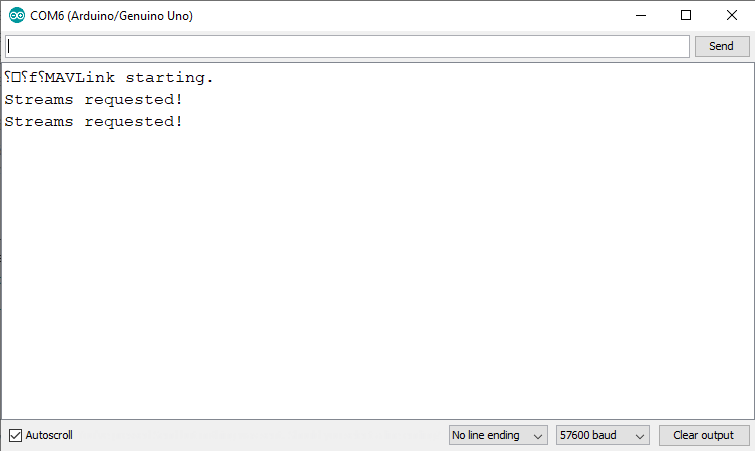Click the word starting. in first line
The height and width of the screenshot is (452, 756).
[x=169, y=78]
